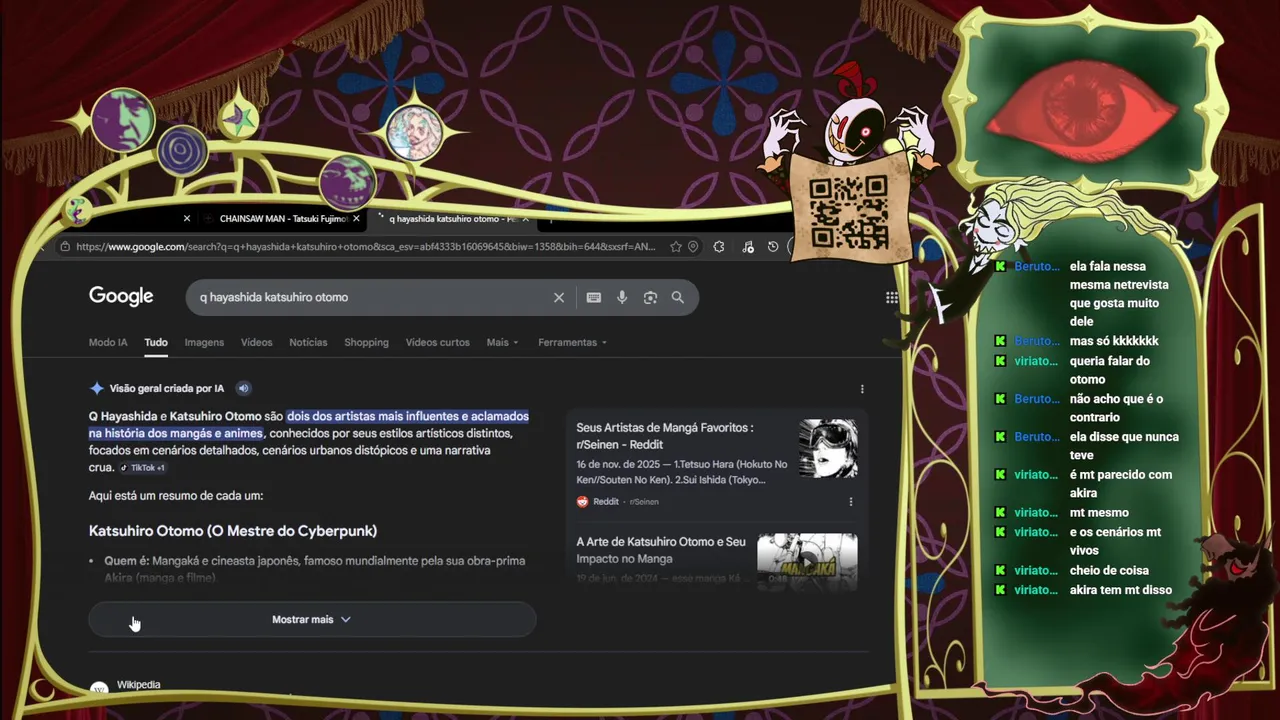Image resolution: width=1280 pixels, height=720 pixels.
Task: Expand AI overview with Mostrar mais
Action: coord(312,619)
